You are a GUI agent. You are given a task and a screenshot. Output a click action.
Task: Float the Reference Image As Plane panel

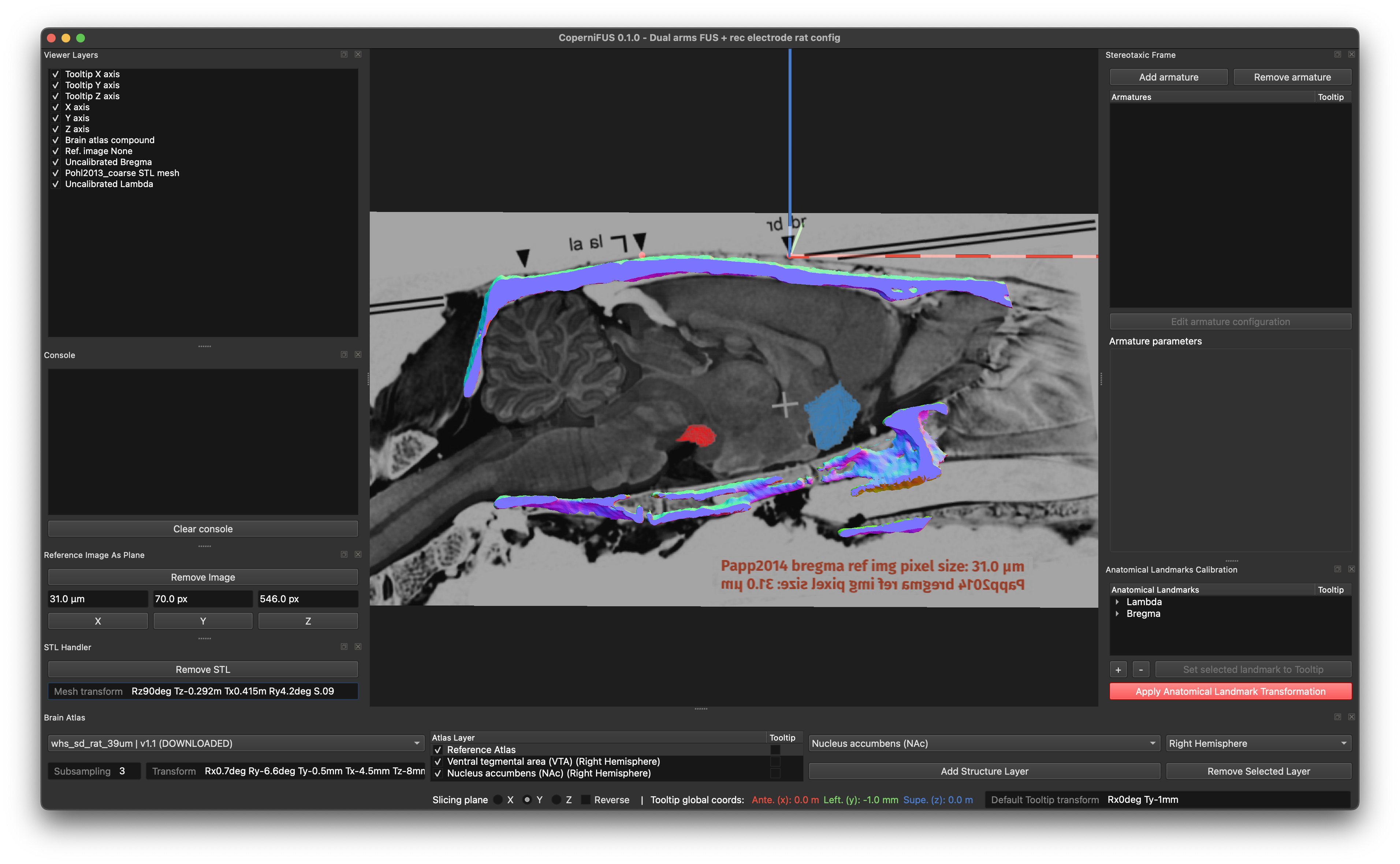pos(344,554)
